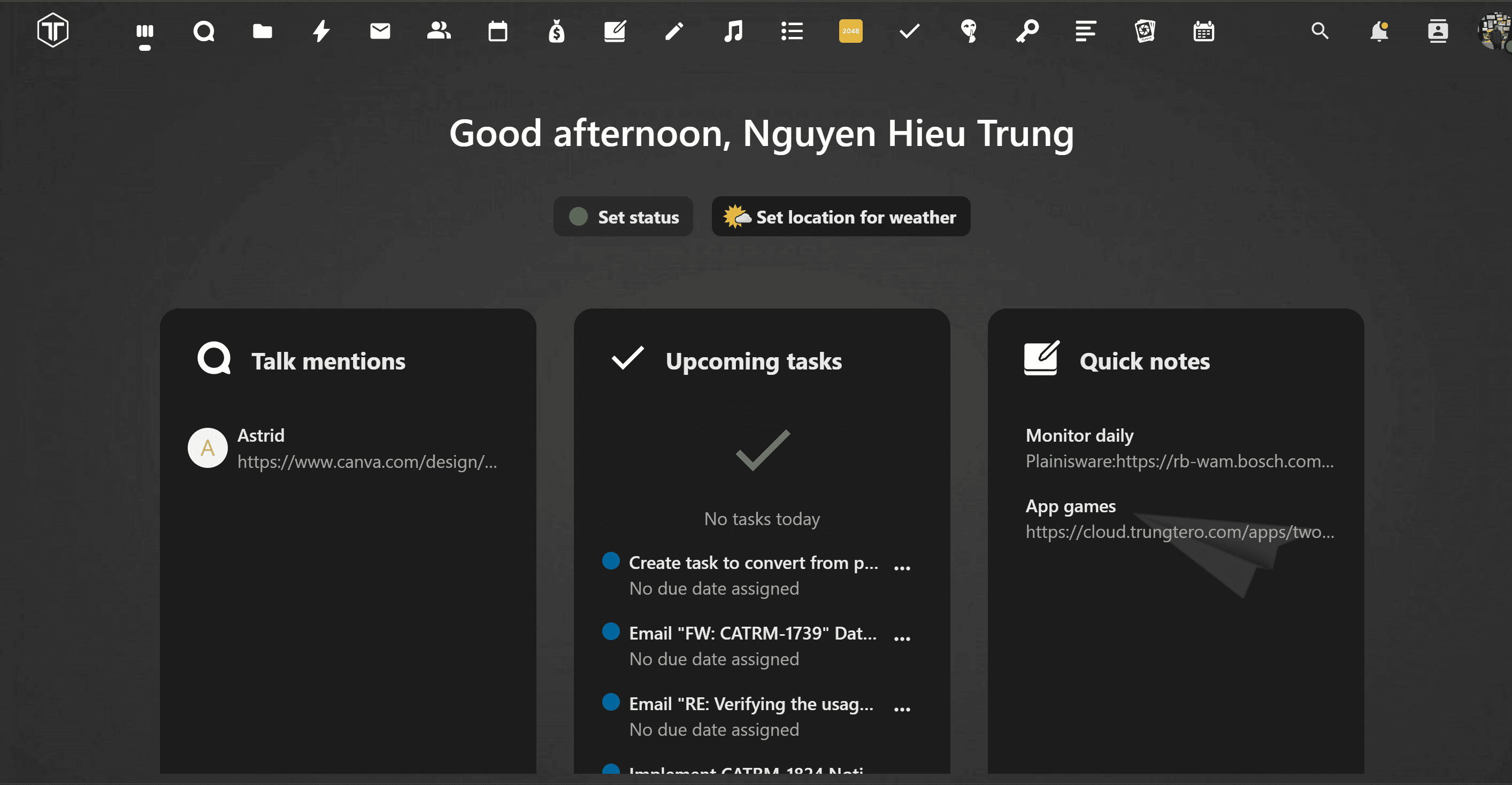
Task: Open the Talk app in top bar
Action: pyautogui.click(x=204, y=31)
